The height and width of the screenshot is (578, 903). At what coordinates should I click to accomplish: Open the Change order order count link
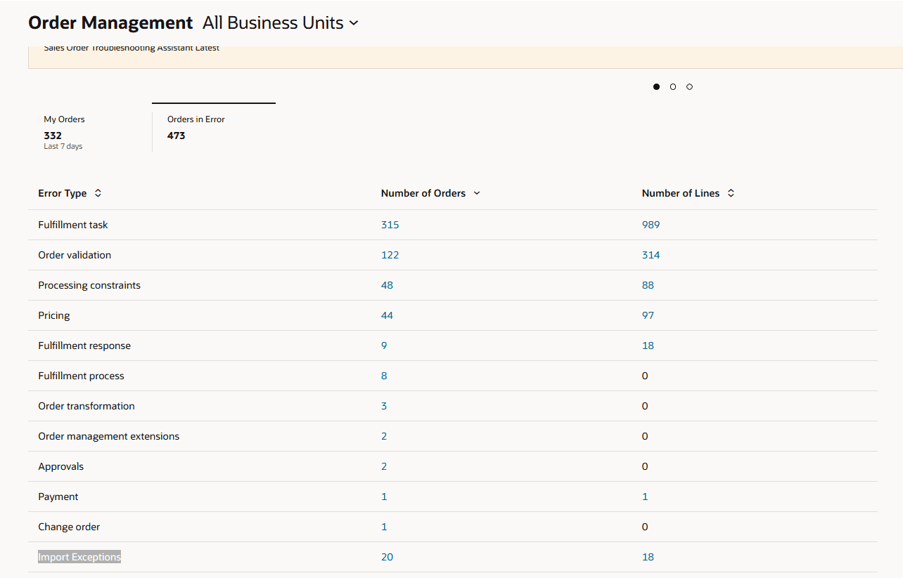384,527
